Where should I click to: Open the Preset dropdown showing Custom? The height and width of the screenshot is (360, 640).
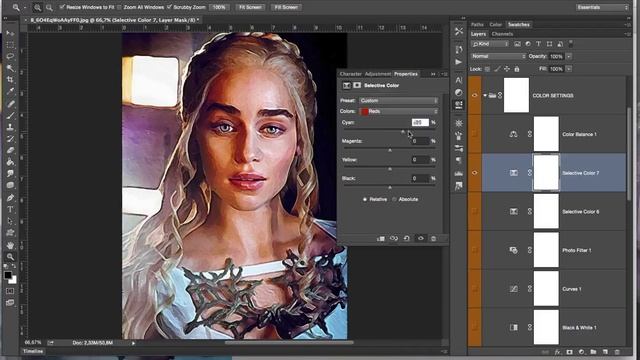point(398,100)
